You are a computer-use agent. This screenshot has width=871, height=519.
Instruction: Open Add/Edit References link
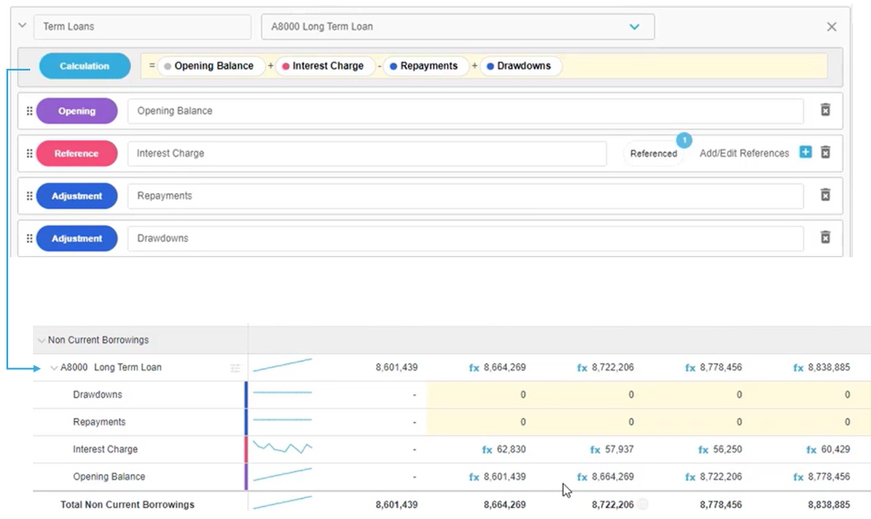(x=744, y=153)
